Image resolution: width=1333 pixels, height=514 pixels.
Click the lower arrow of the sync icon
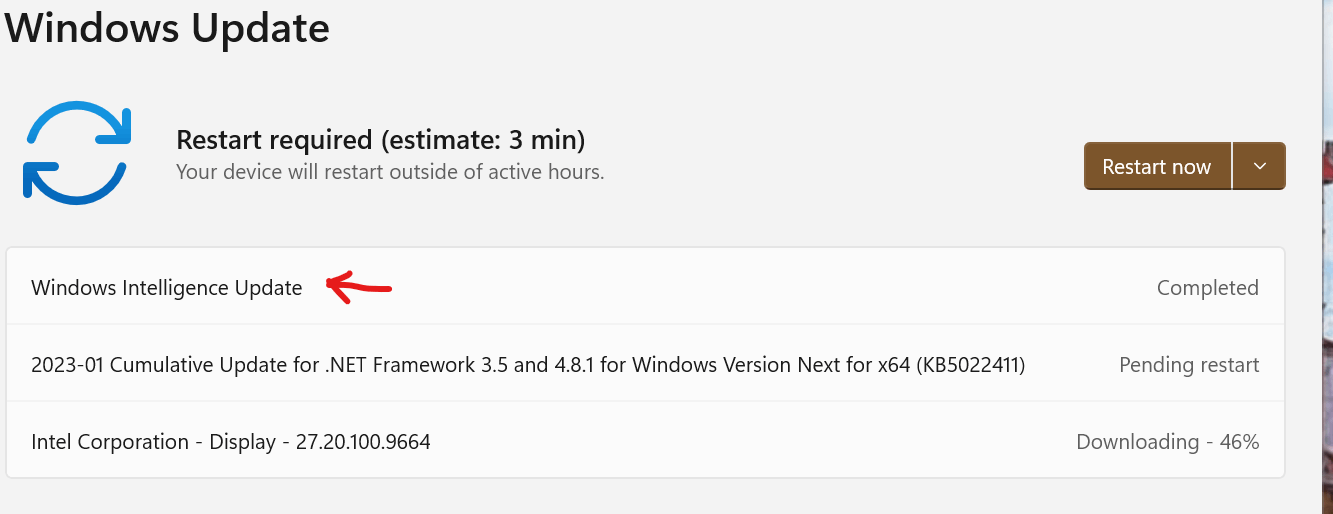pos(74,181)
